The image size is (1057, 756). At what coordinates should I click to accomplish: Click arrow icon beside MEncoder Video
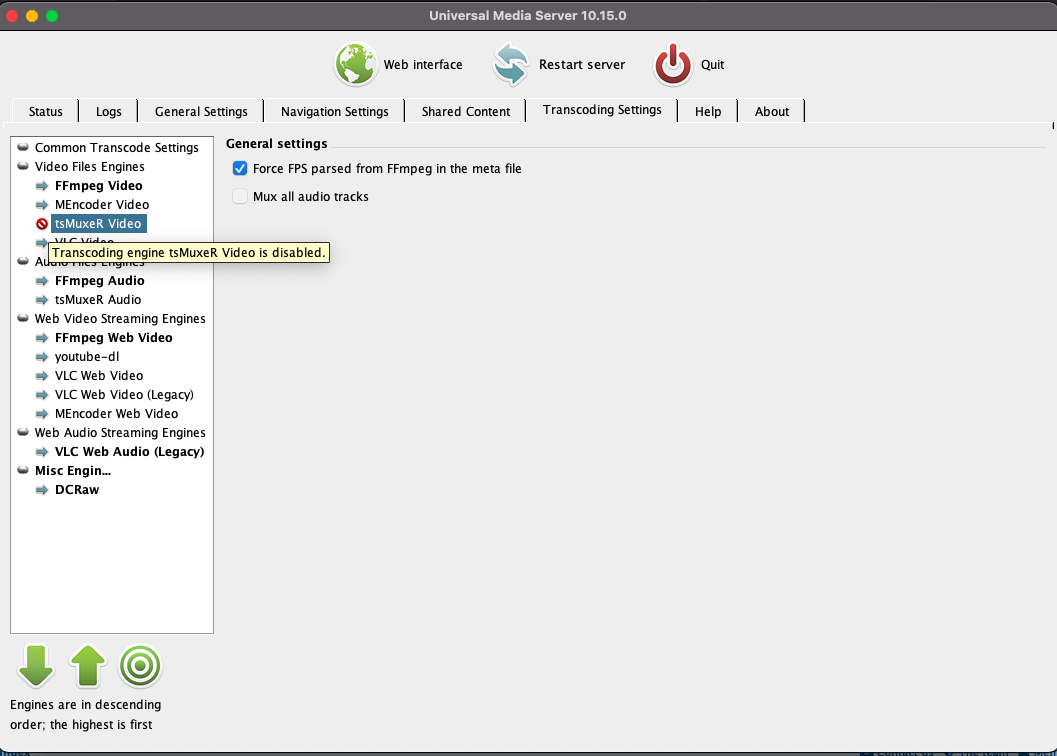(x=42, y=204)
